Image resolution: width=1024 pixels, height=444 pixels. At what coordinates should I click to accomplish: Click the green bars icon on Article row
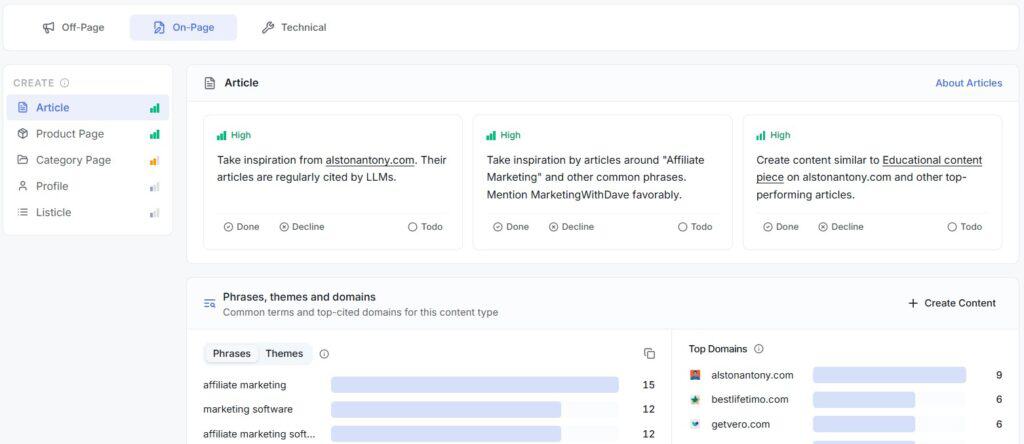click(155, 108)
